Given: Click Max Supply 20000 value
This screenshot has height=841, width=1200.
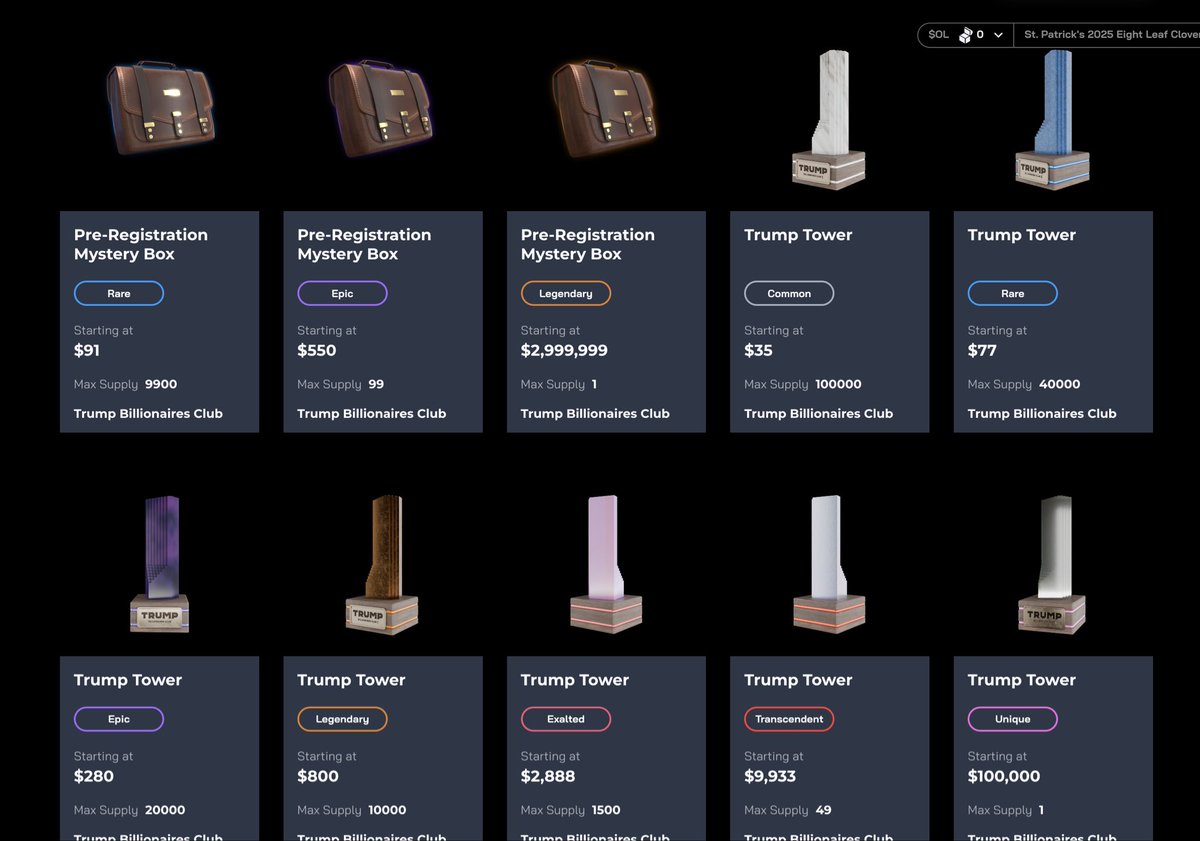Looking at the screenshot, I should (165, 810).
